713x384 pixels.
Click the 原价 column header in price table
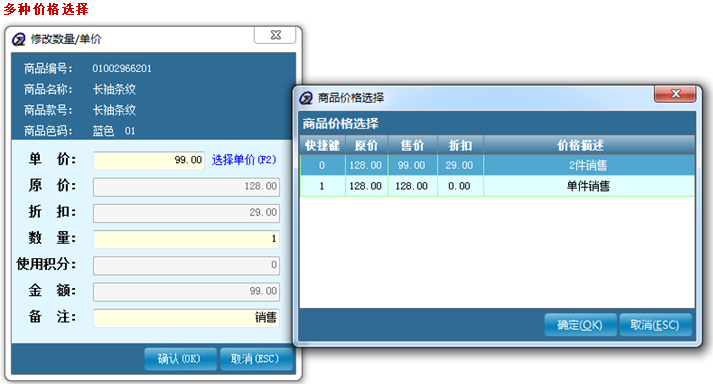pyautogui.click(x=367, y=145)
